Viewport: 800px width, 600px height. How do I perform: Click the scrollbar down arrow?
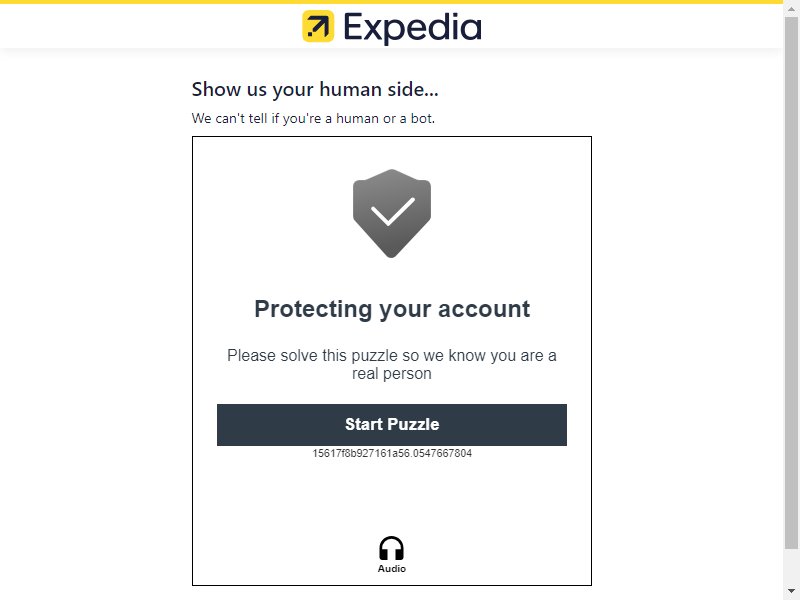click(x=791, y=591)
